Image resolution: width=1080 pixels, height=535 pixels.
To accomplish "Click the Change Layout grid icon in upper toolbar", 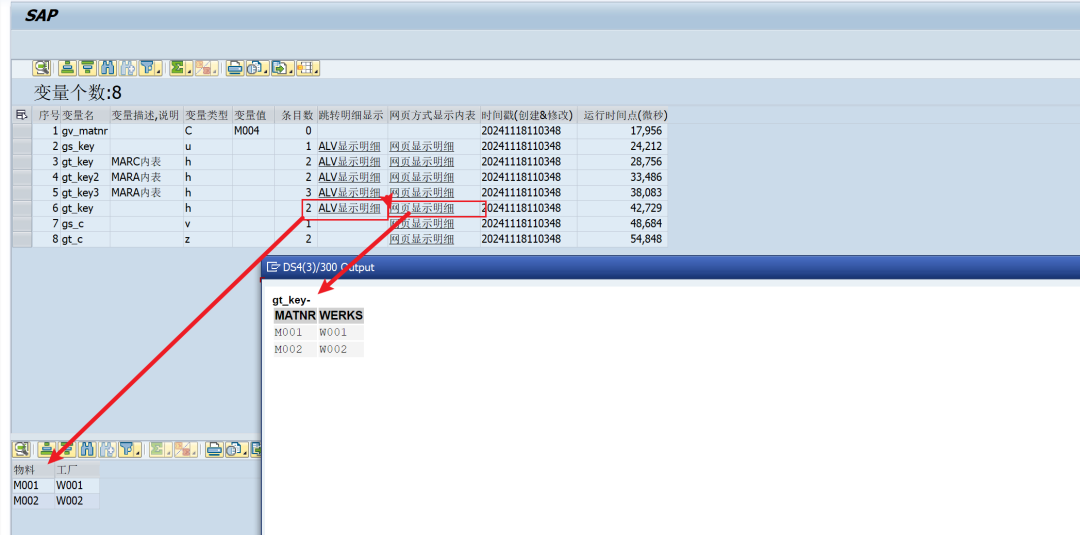I will pyautogui.click(x=304, y=68).
